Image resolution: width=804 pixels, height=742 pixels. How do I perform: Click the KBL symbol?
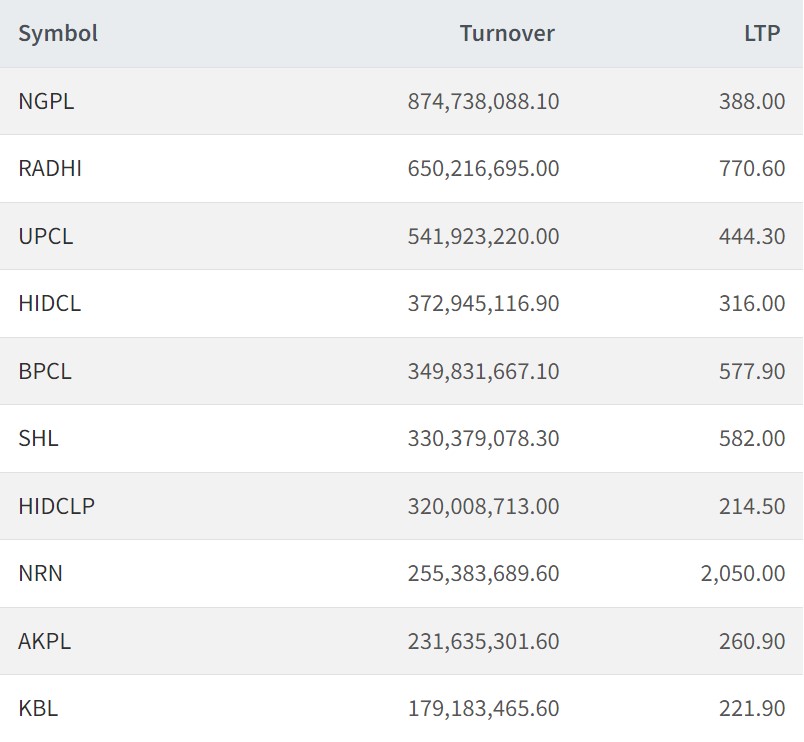click(x=38, y=708)
